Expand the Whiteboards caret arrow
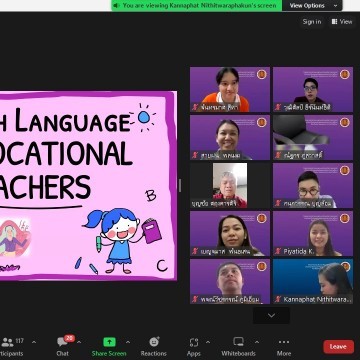The height and width of the screenshot is (360, 360). pos(257,342)
